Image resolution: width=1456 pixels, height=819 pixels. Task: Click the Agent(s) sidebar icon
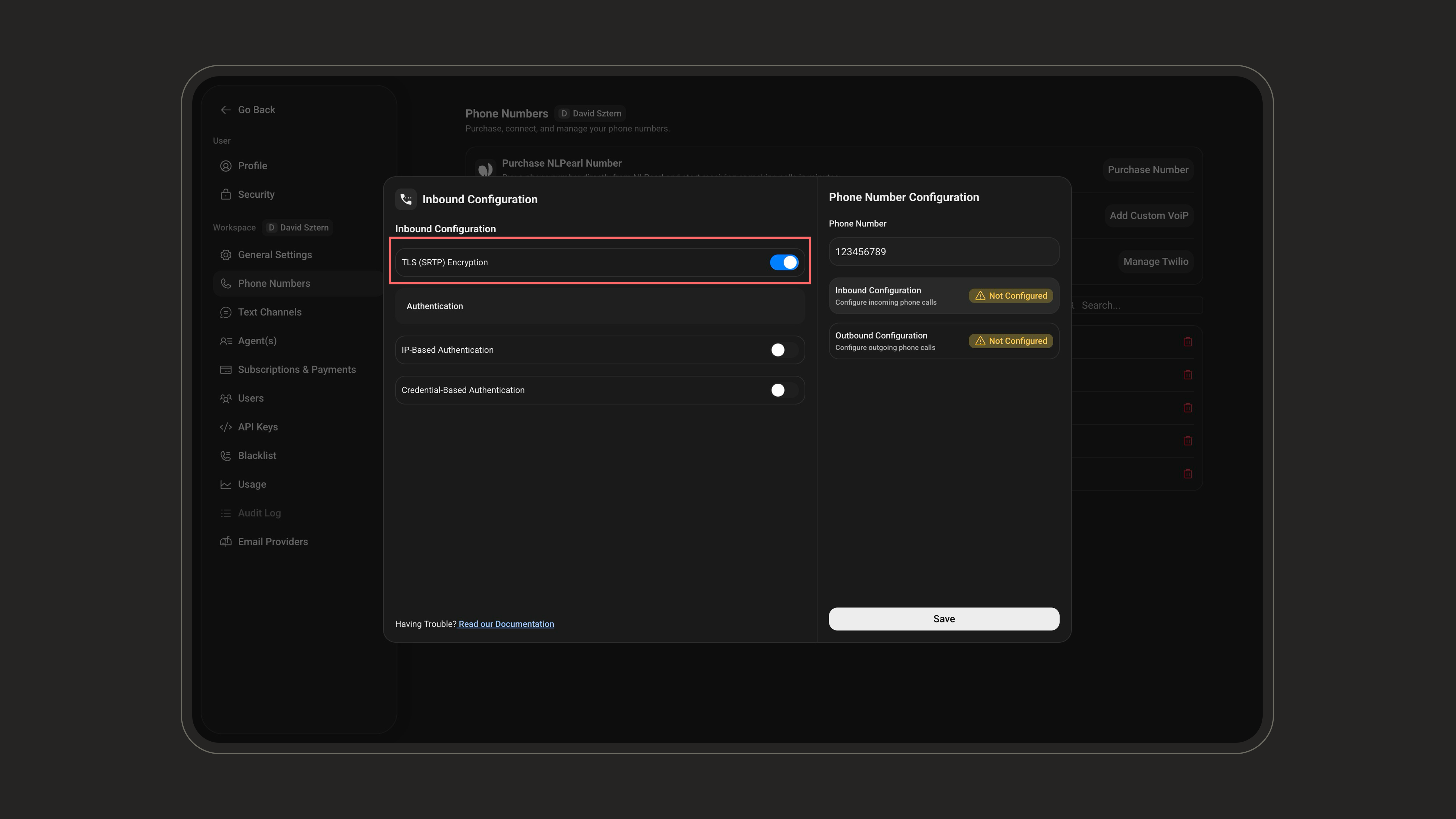click(226, 341)
